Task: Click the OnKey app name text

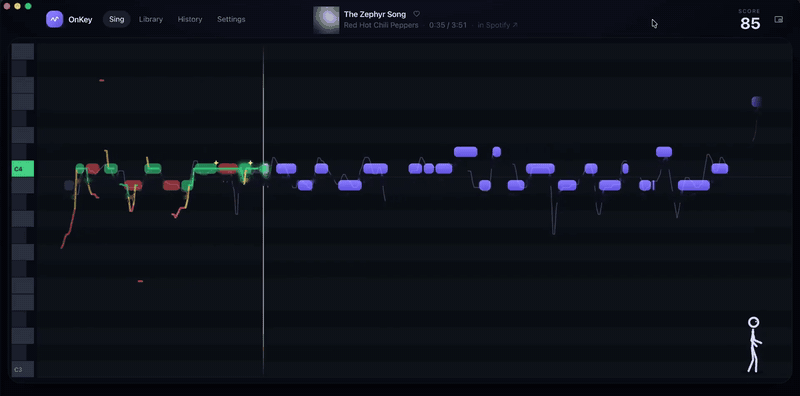Action: pos(80,20)
